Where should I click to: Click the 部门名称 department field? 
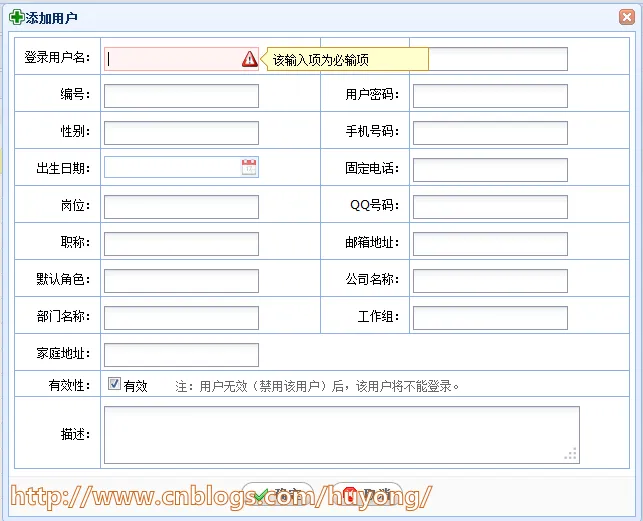(x=181, y=318)
